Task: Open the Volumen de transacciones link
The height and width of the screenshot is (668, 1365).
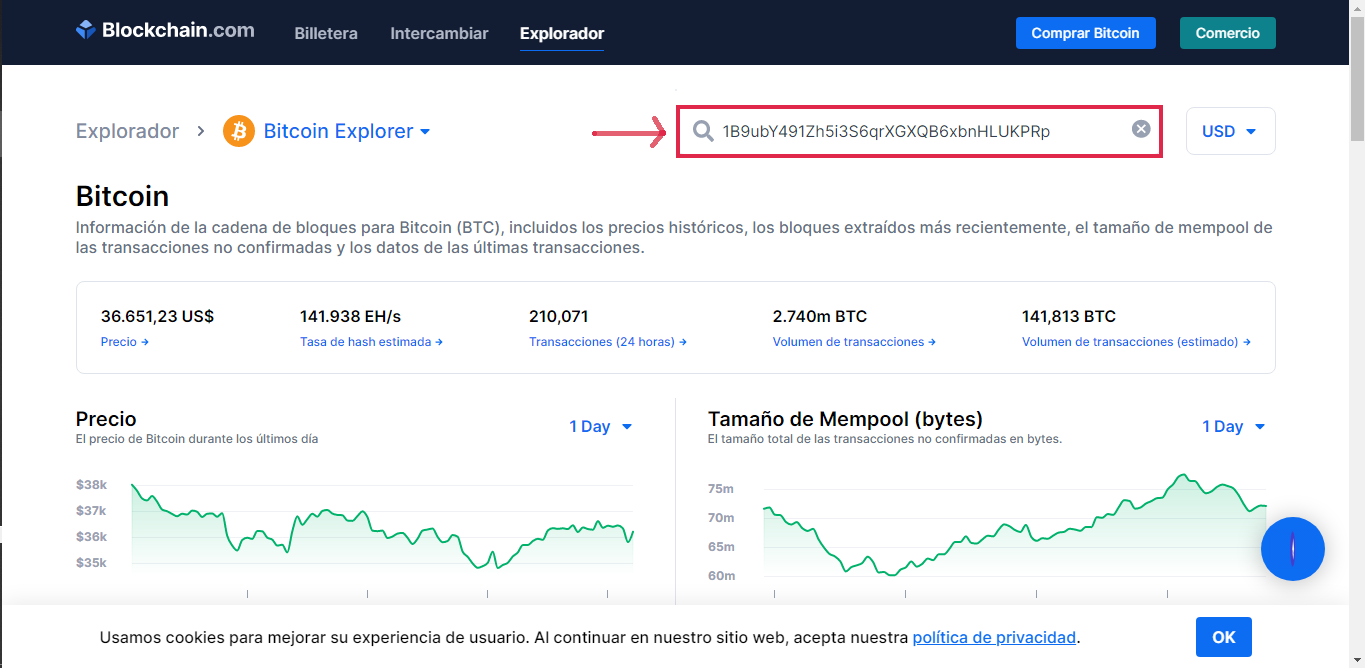Action: 854,342
